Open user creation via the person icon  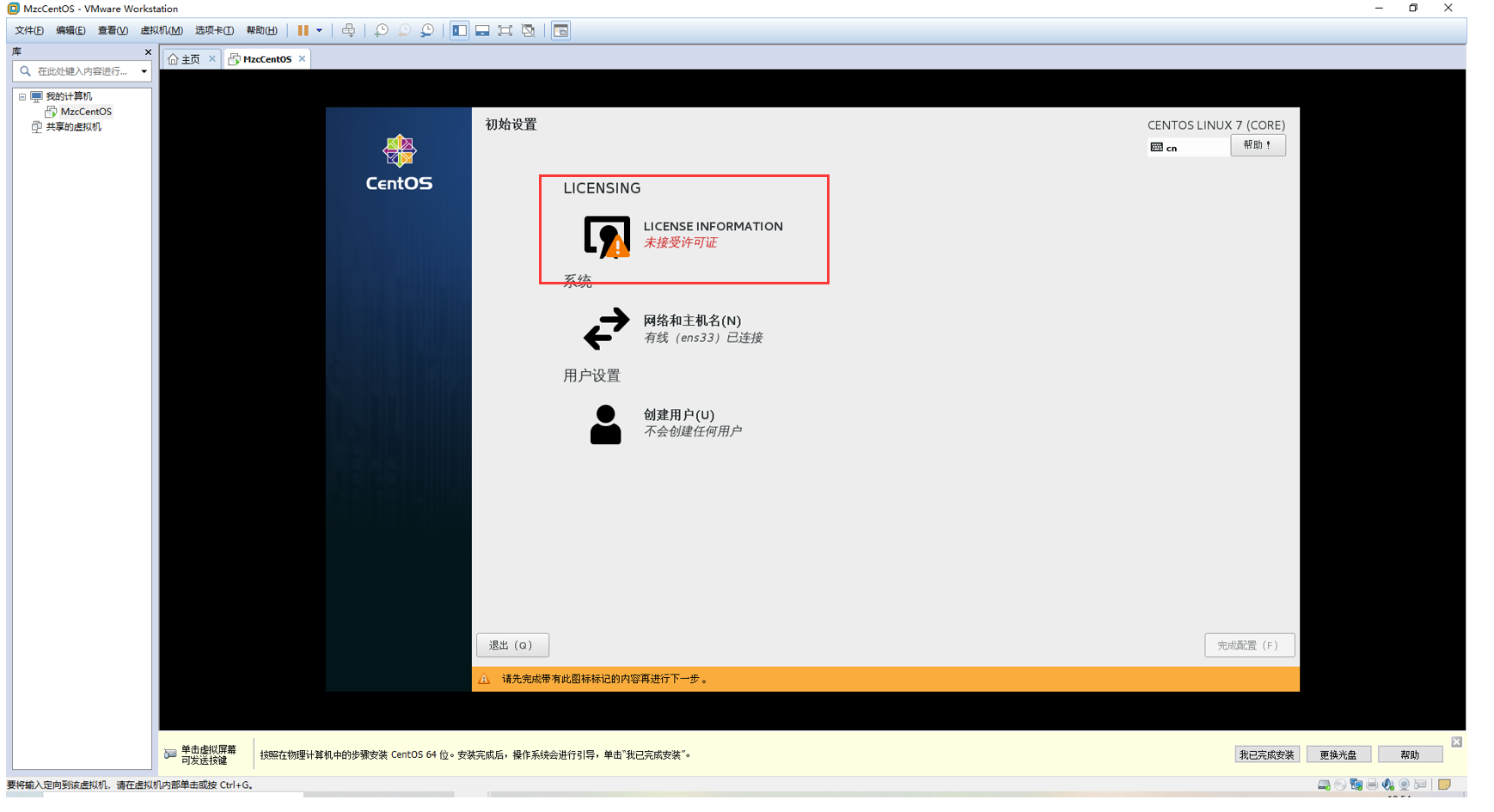[x=605, y=424]
